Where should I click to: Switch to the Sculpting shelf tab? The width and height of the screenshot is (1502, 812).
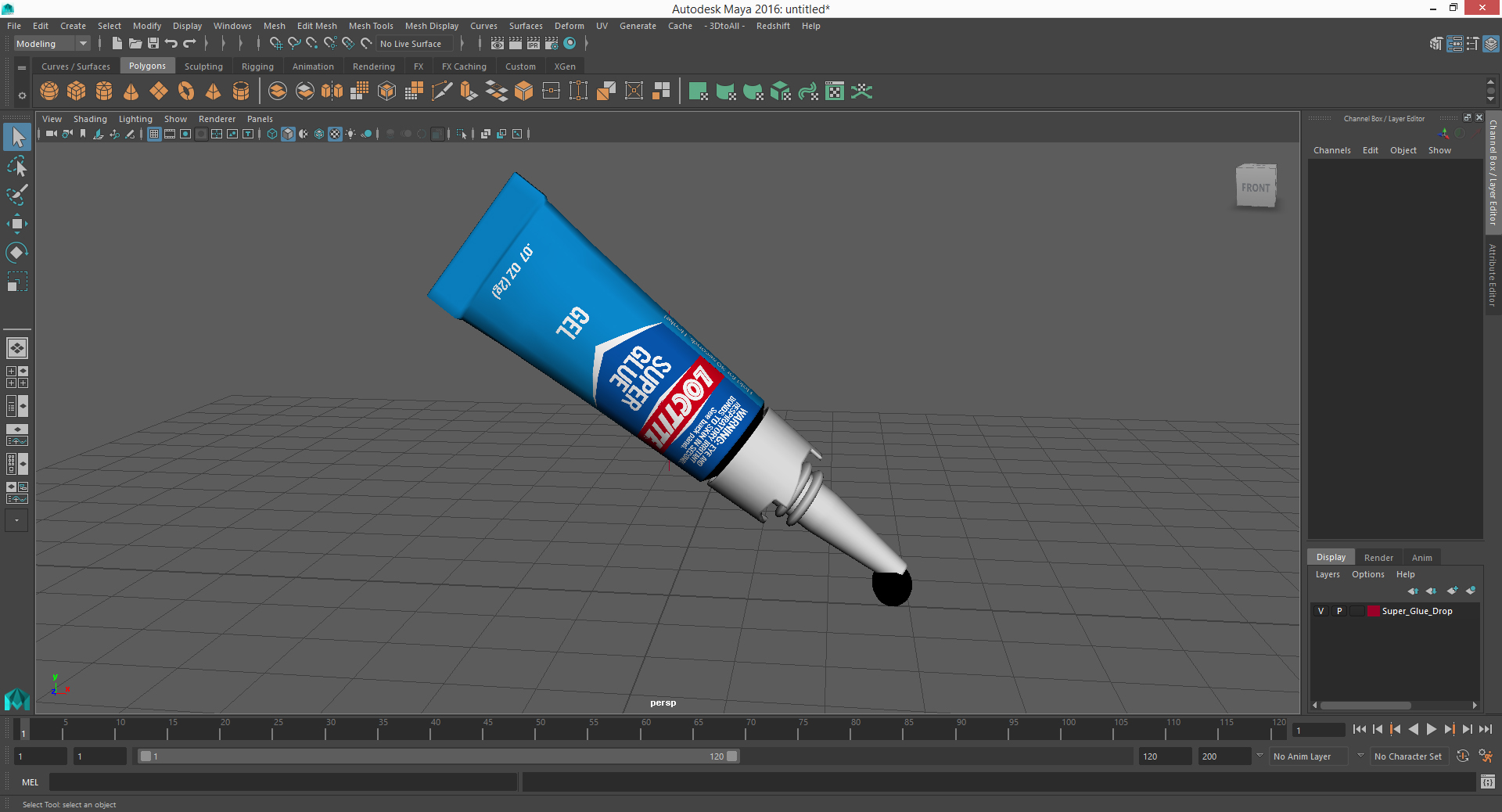(x=203, y=66)
